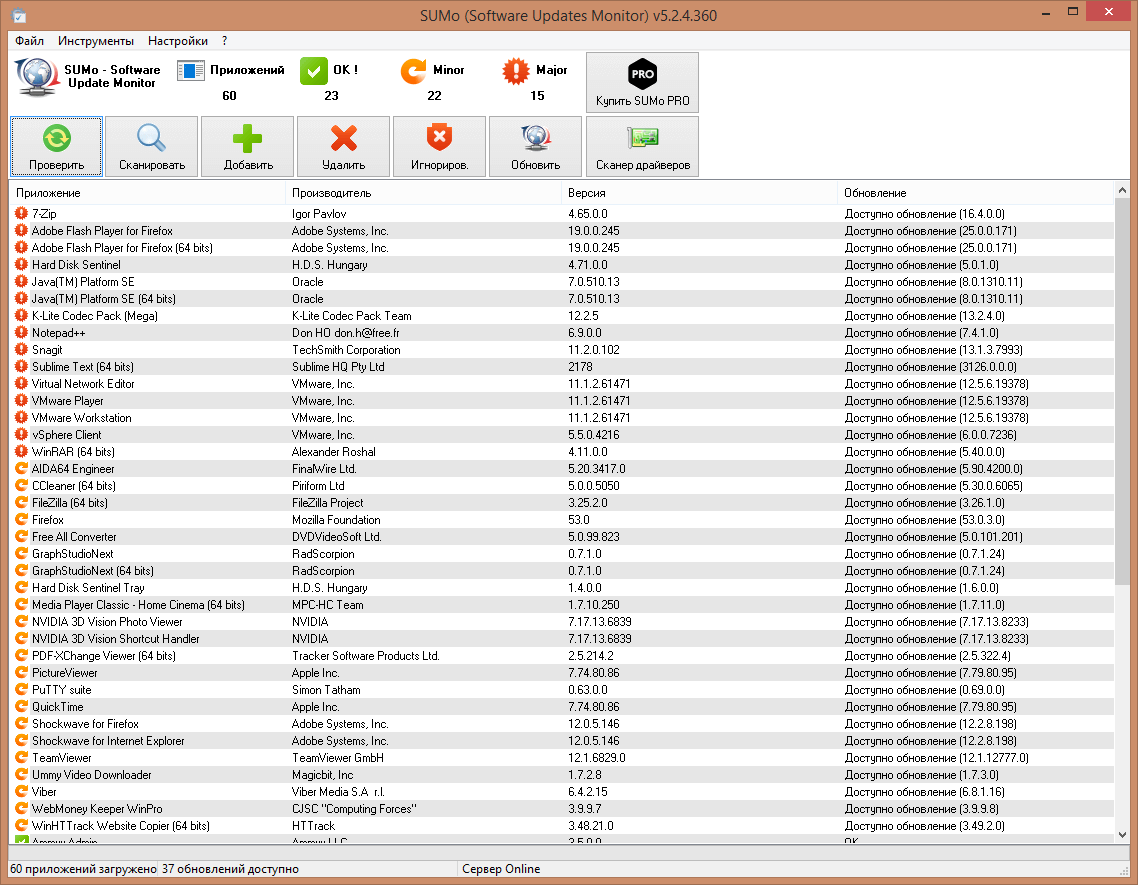Open the Файл menu
Image resolution: width=1138 pixels, height=885 pixels.
[x=30, y=41]
